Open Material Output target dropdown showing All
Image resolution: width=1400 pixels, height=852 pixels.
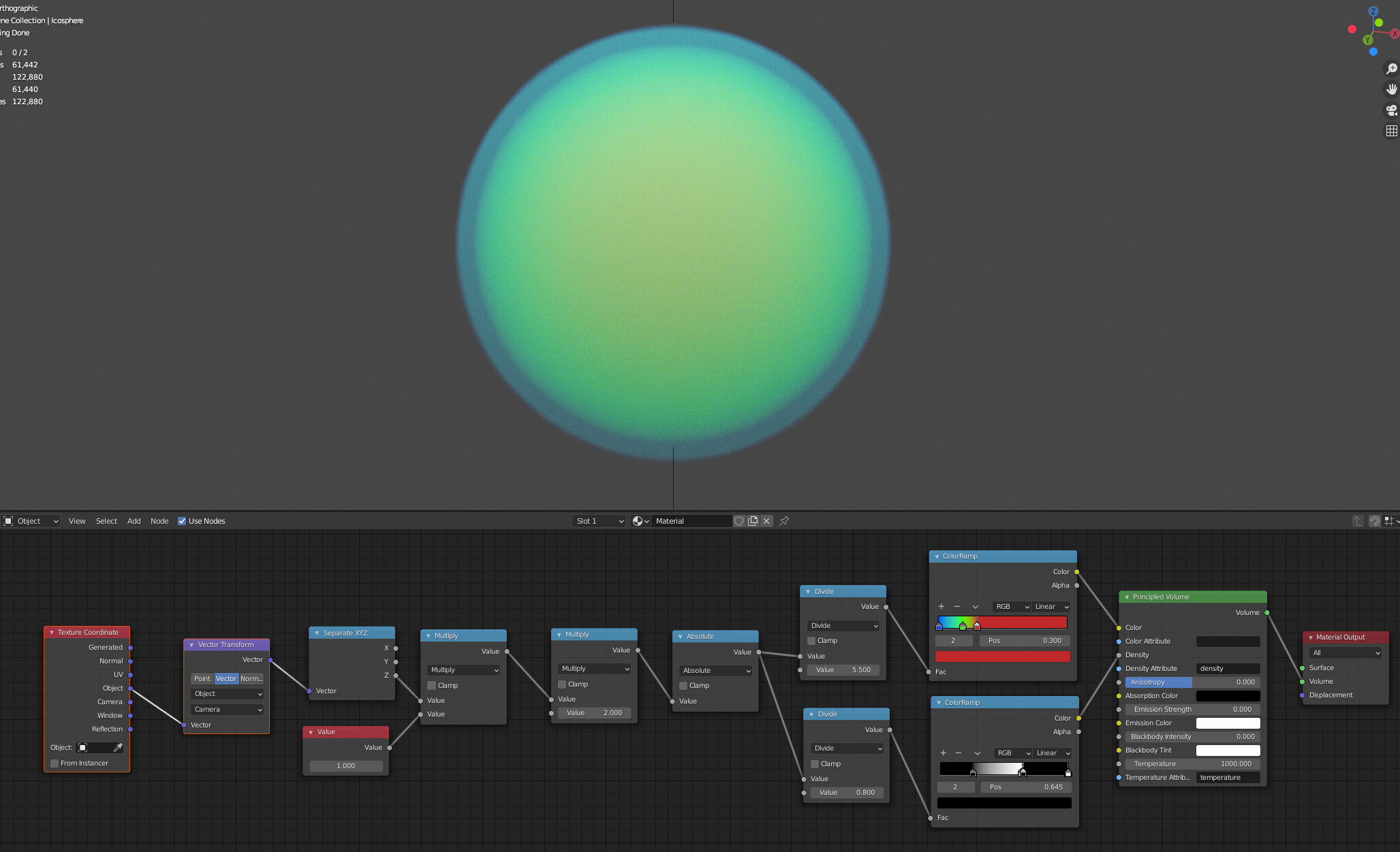click(1345, 653)
